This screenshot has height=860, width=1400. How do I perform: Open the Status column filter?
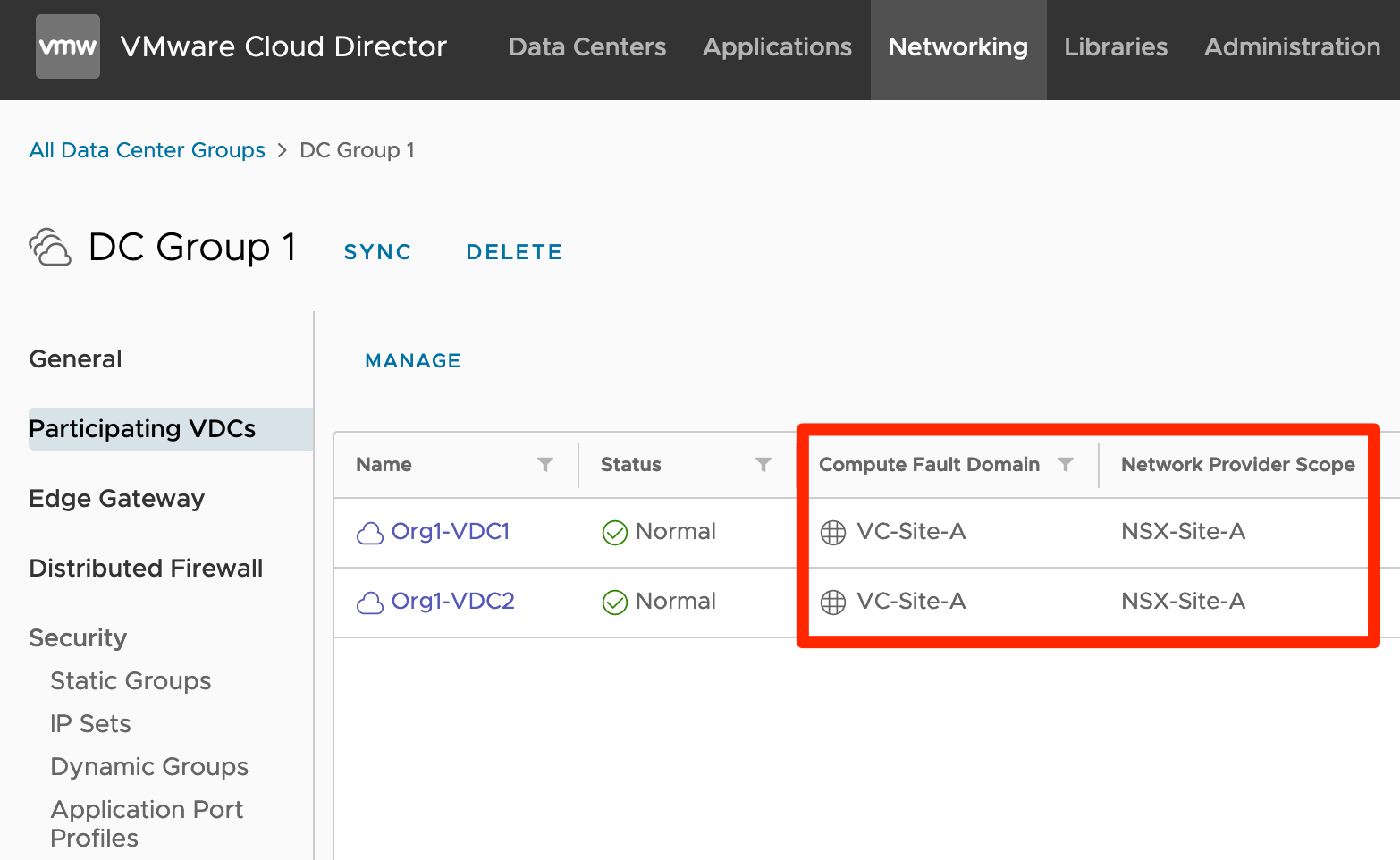click(763, 464)
